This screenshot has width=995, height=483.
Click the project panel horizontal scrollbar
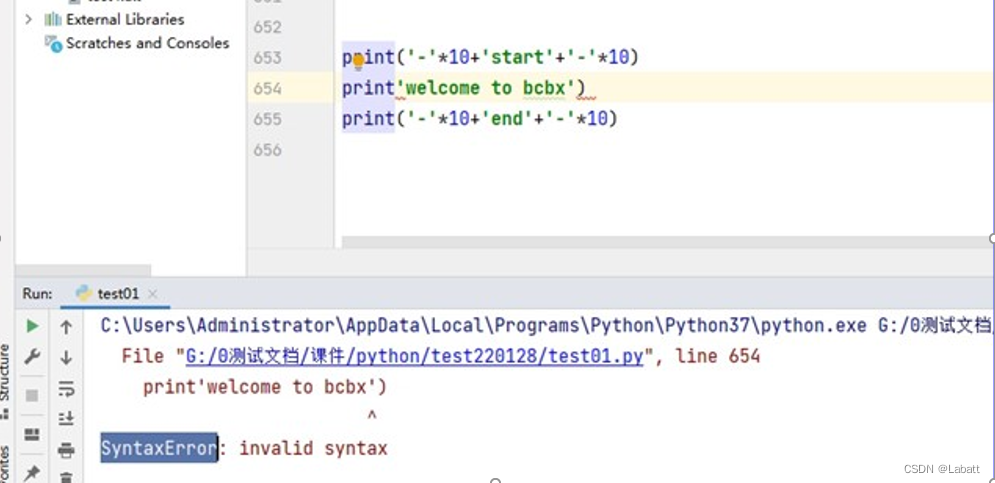click(82, 271)
